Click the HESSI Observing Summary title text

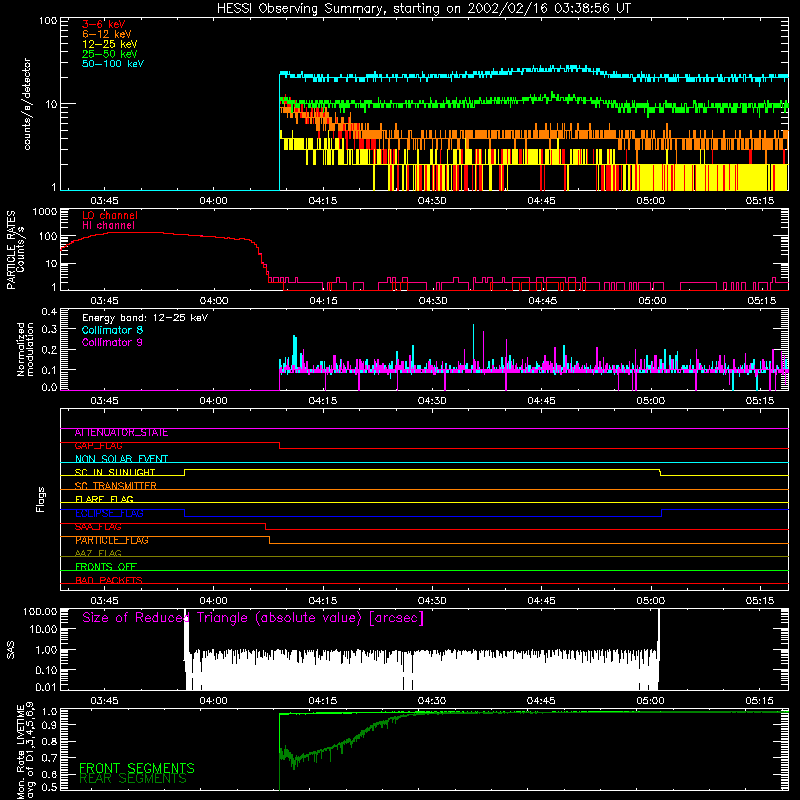[423, 9]
